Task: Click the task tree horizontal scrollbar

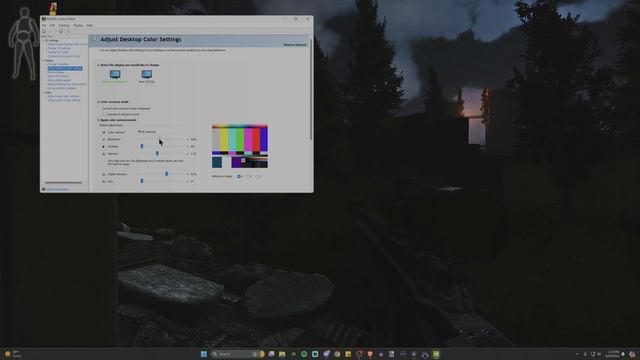Action: tap(63, 182)
